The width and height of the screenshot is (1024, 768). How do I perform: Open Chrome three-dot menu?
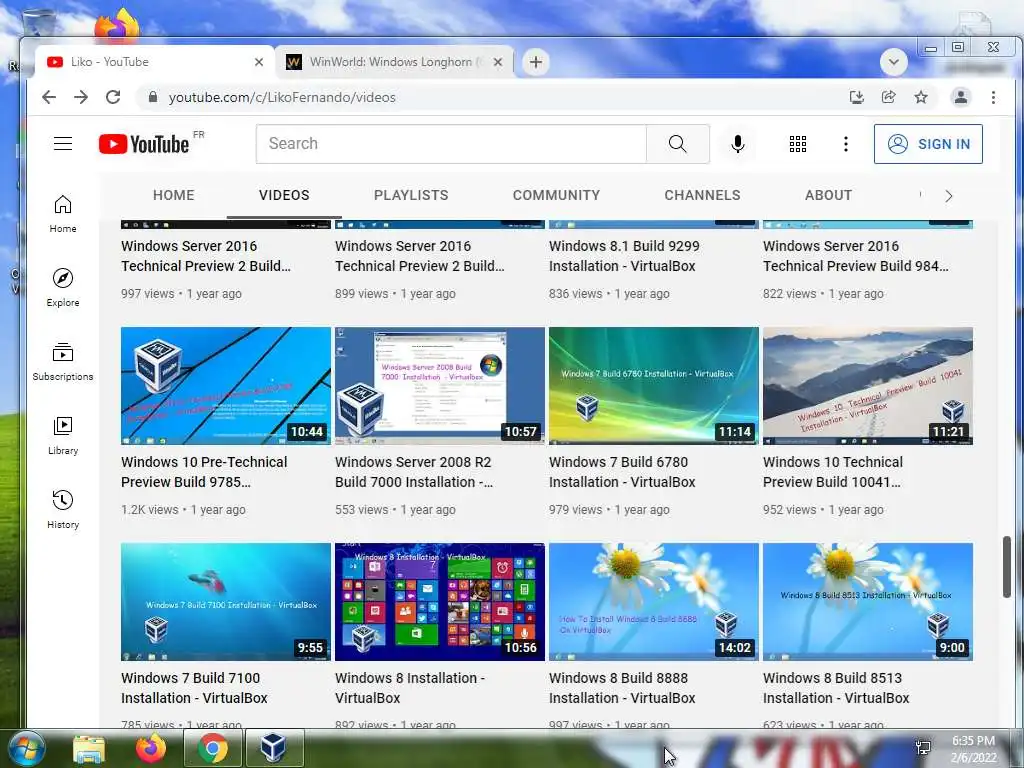pyautogui.click(x=993, y=97)
